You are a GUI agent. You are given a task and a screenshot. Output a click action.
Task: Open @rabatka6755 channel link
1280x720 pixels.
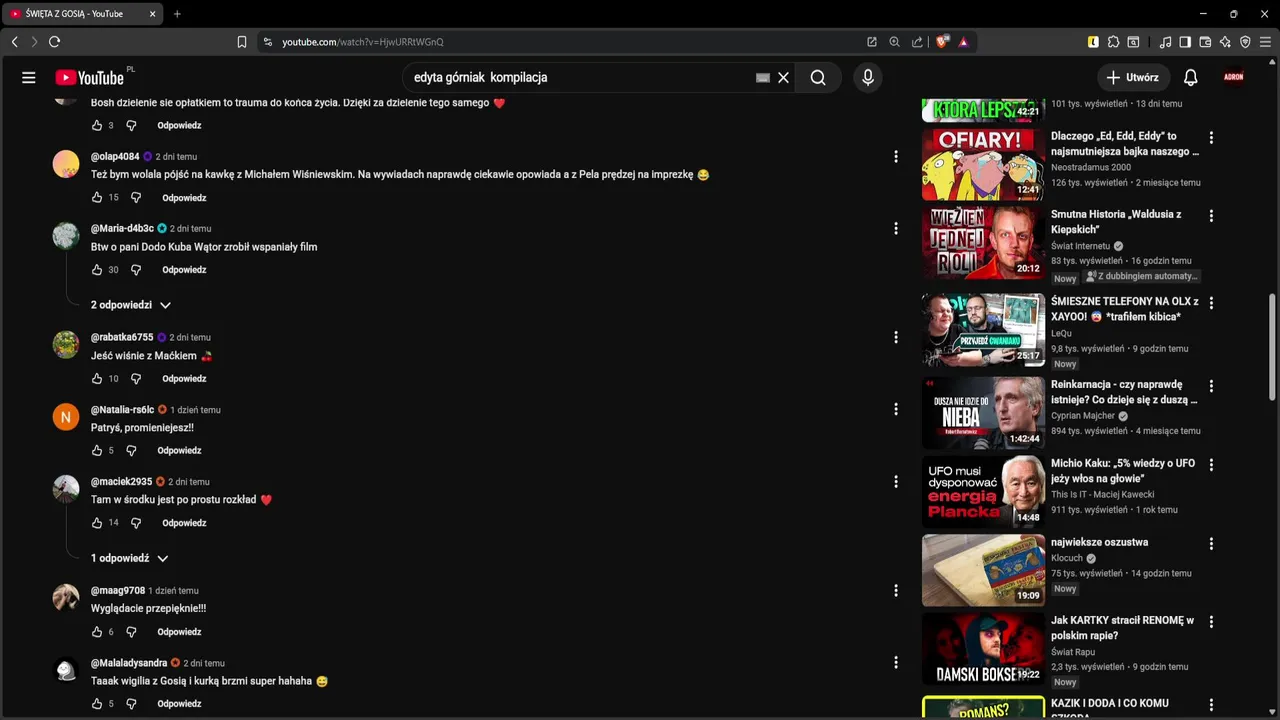click(122, 337)
